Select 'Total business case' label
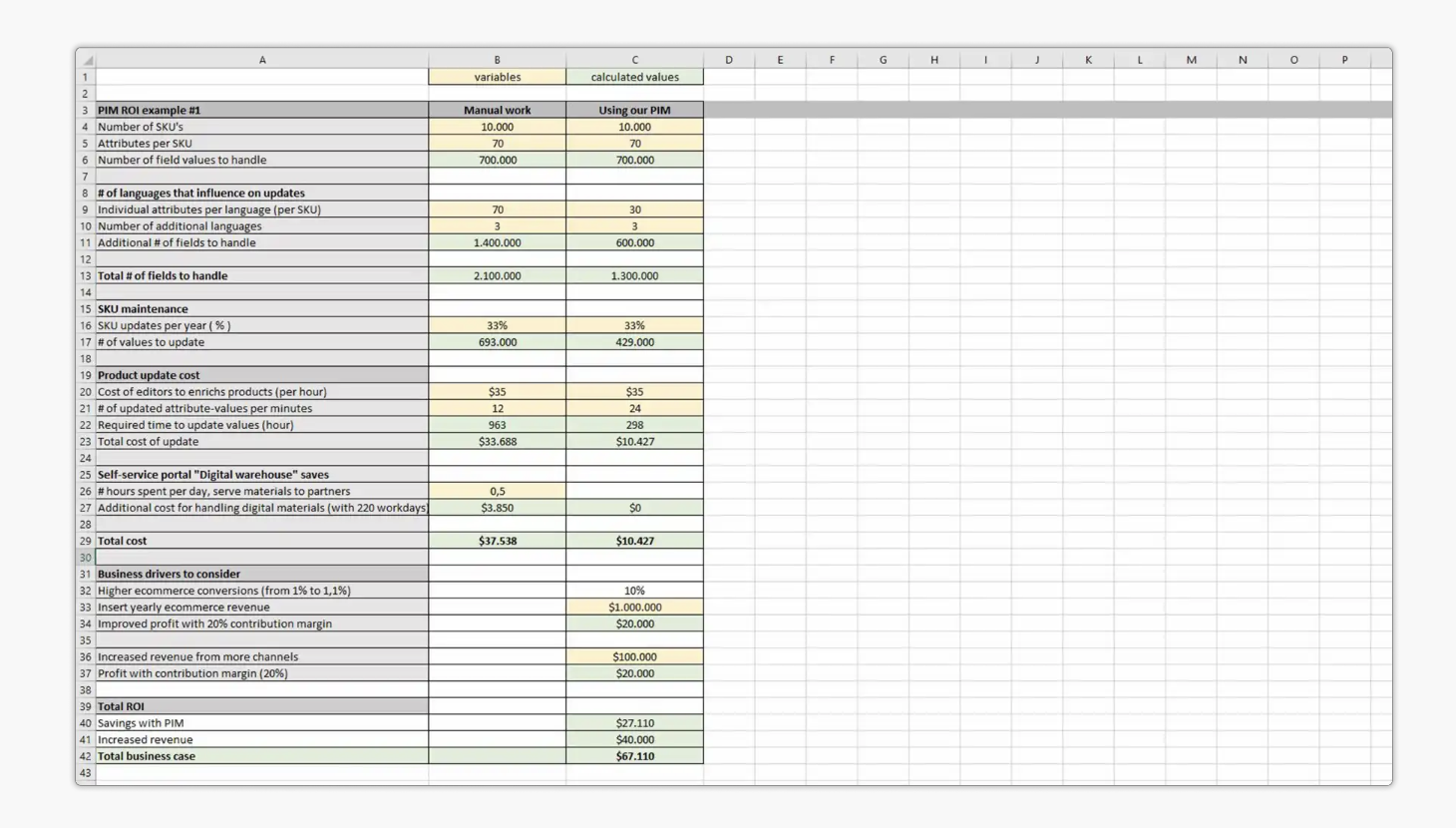Viewport: 1456px width, 828px height. pyautogui.click(x=262, y=756)
